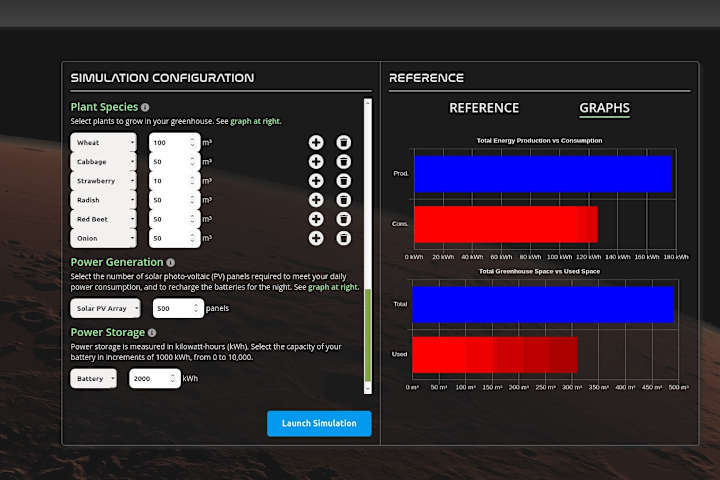
Task: Click the scrollbar down arrow
Action: click(x=367, y=389)
